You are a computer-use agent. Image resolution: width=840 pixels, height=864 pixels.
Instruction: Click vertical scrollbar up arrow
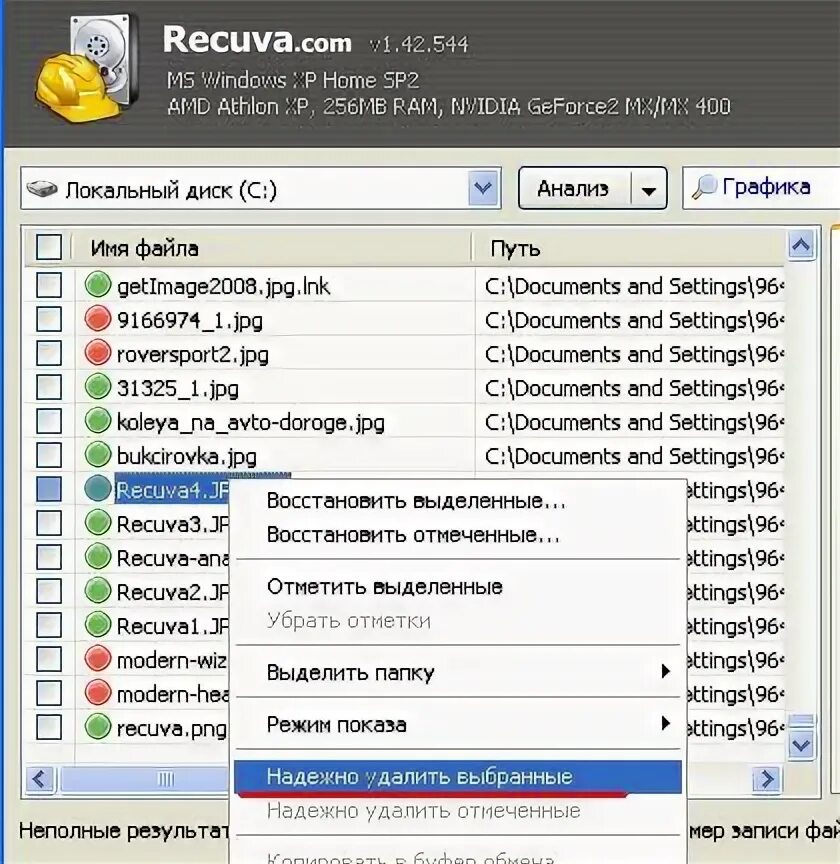click(801, 245)
